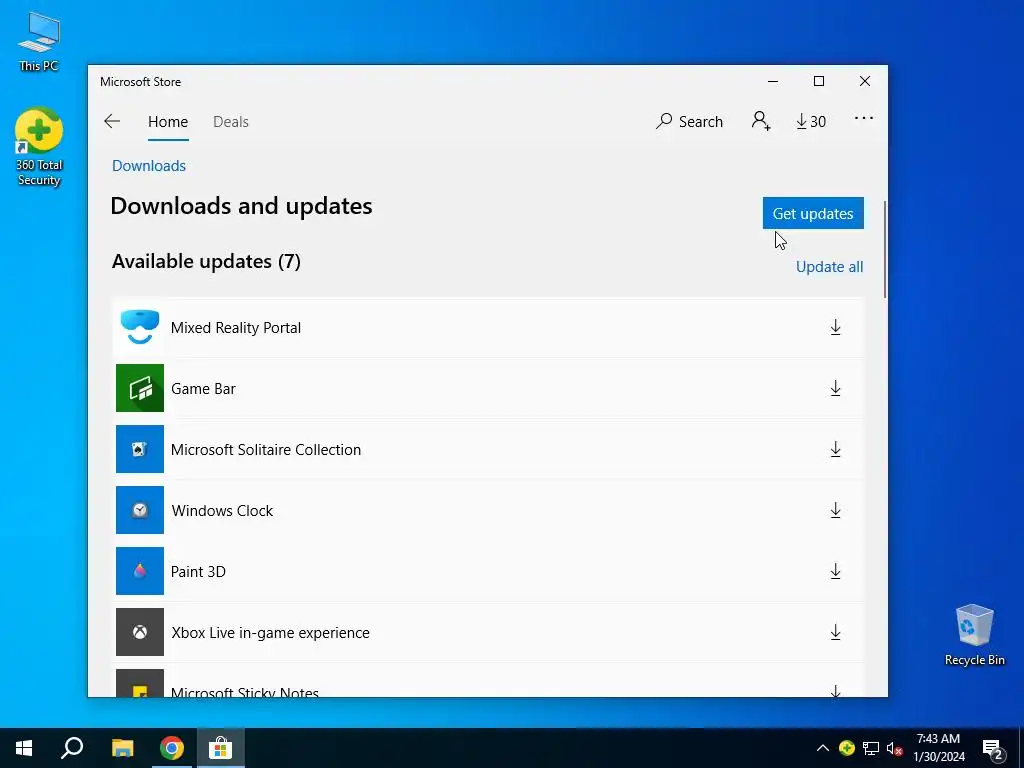Open the See more ellipsis menu
Screen dimensions: 1024x768
863,119
